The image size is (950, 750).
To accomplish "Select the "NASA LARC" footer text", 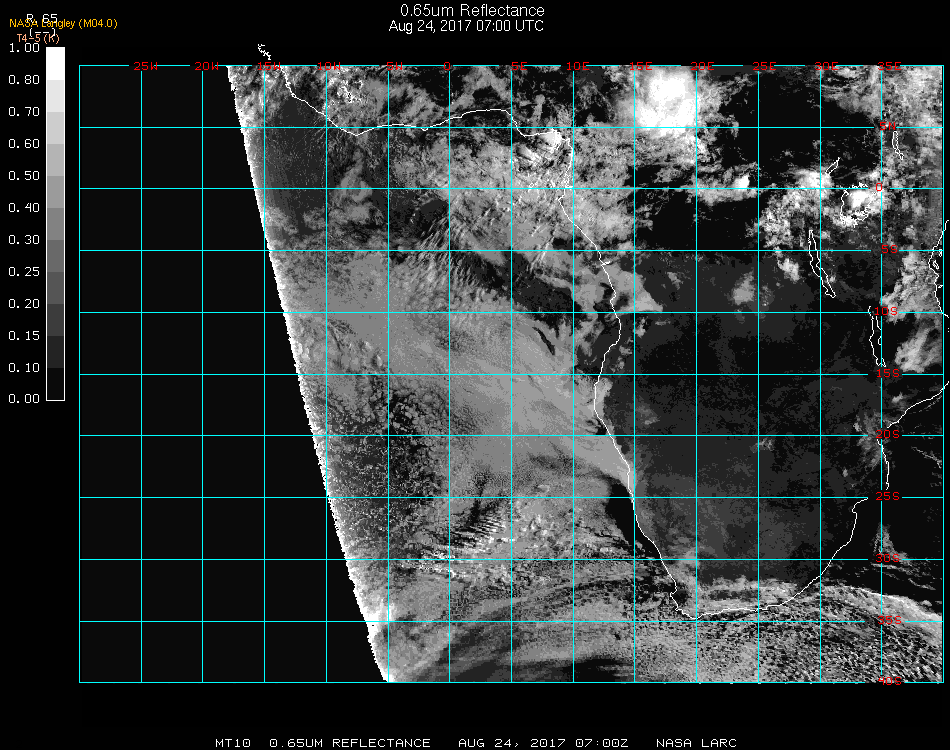I will (x=696, y=743).
